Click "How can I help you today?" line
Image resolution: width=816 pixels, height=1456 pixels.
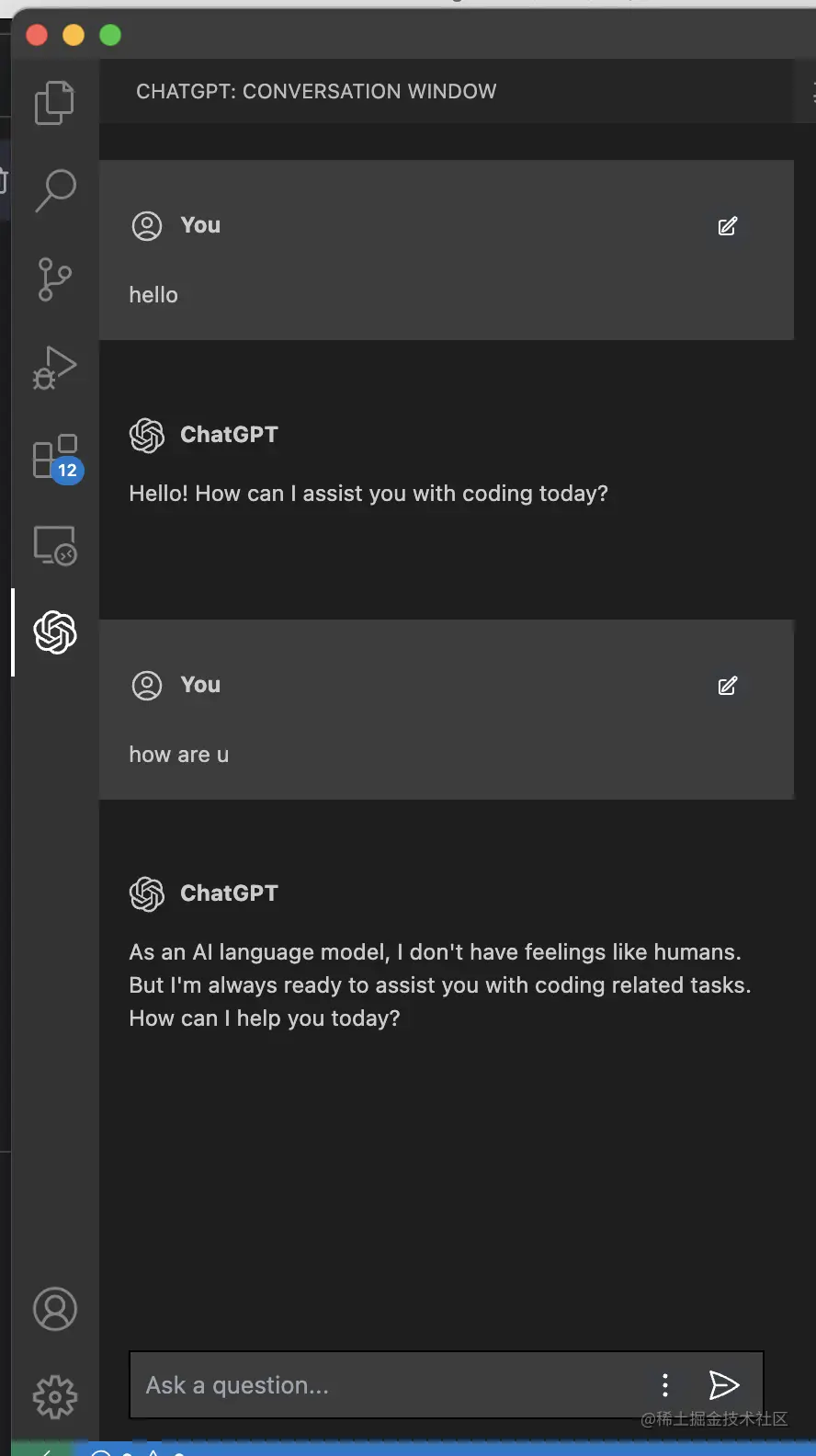(x=265, y=1018)
